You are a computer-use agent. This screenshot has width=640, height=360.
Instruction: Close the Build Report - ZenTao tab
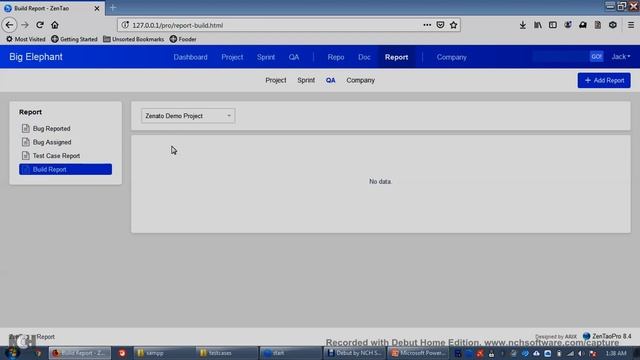click(97, 8)
